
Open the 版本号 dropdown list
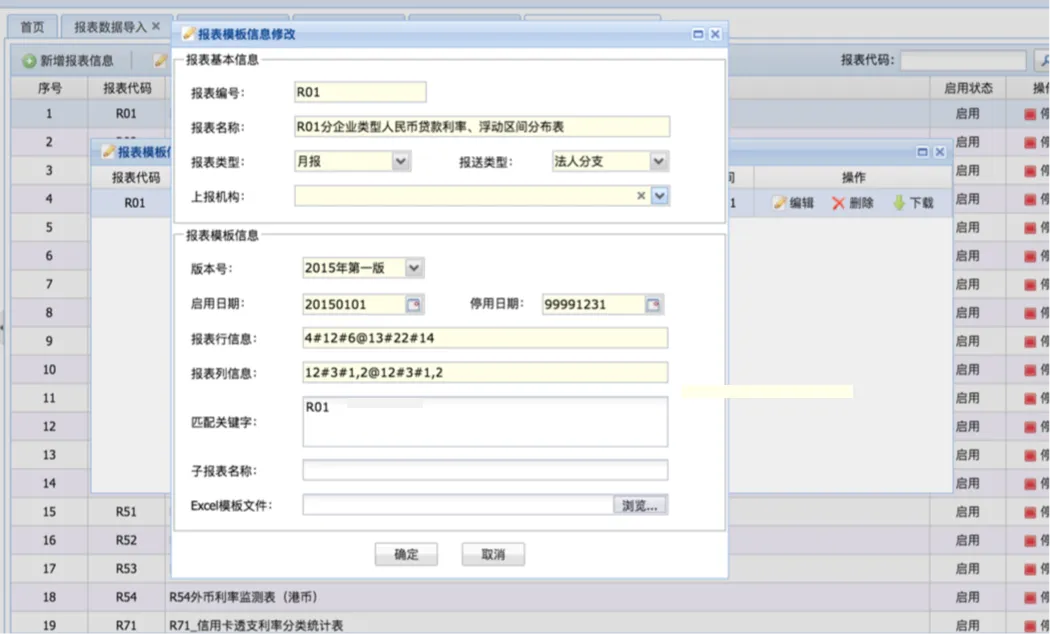[415, 268]
